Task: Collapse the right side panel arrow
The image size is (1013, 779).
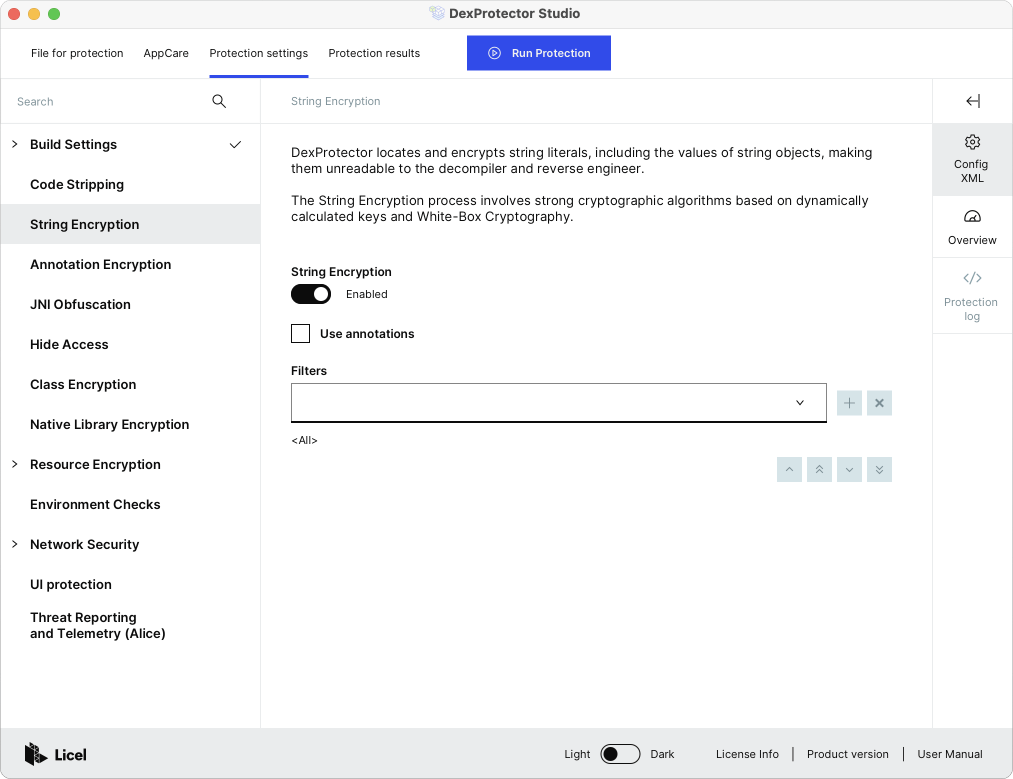Action: click(x=973, y=101)
